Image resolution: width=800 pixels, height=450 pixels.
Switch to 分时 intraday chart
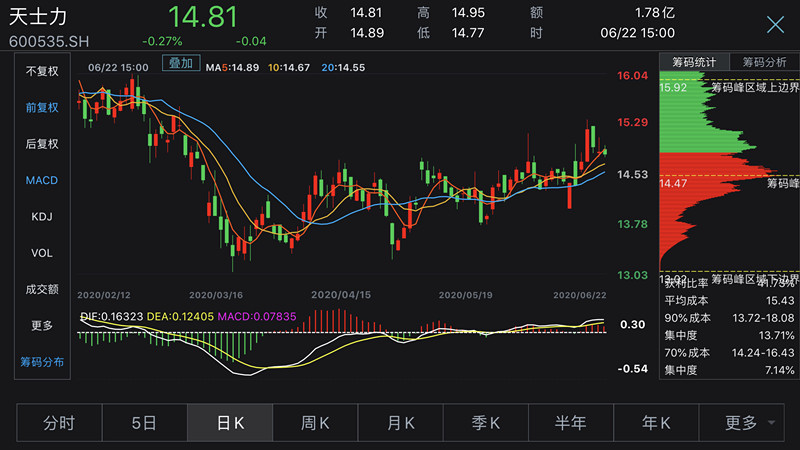[x=59, y=422]
